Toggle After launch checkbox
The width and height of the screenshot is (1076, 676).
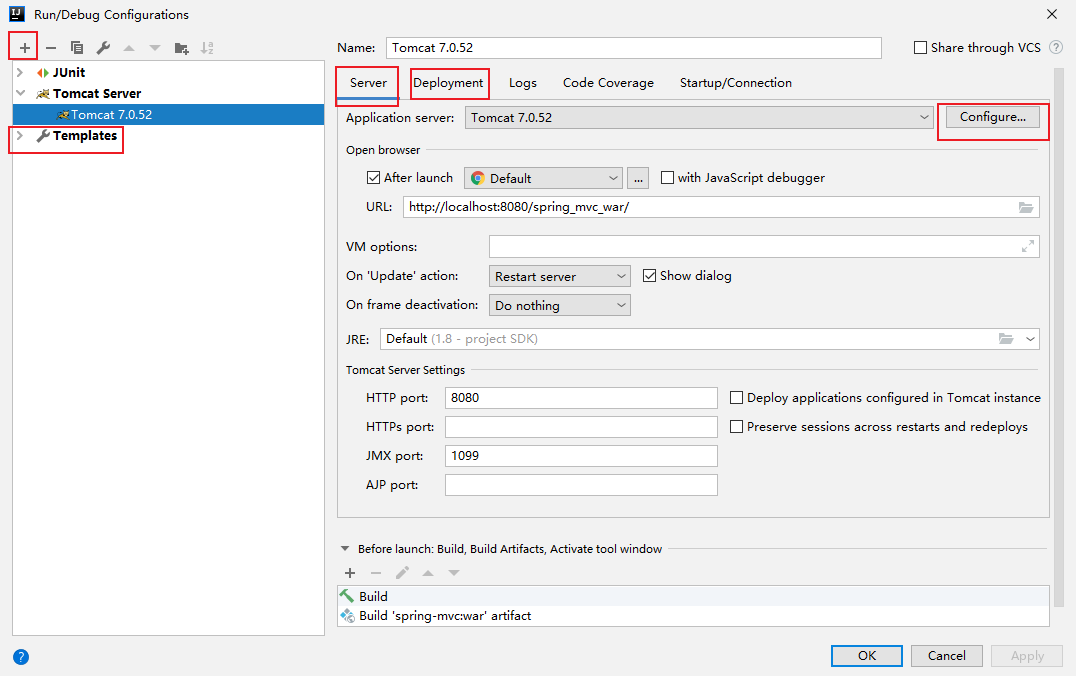pyautogui.click(x=373, y=178)
